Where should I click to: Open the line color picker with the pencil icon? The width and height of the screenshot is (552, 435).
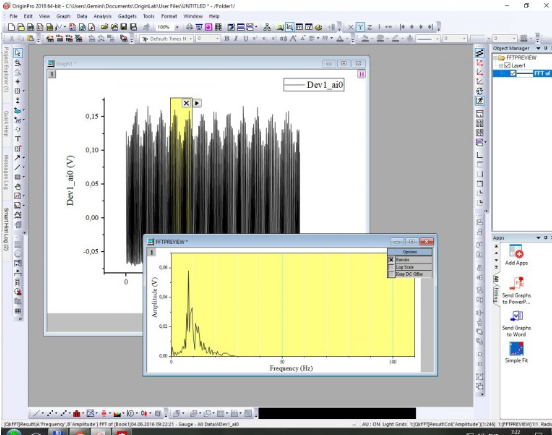point(396,39)
